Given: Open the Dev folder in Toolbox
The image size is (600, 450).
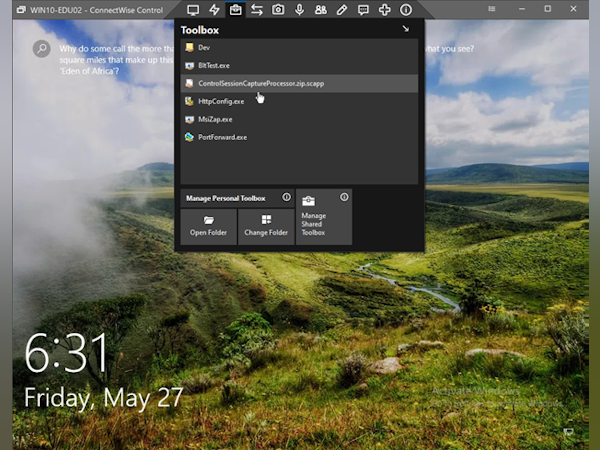Looking at the screenshot, I should 299,47.
